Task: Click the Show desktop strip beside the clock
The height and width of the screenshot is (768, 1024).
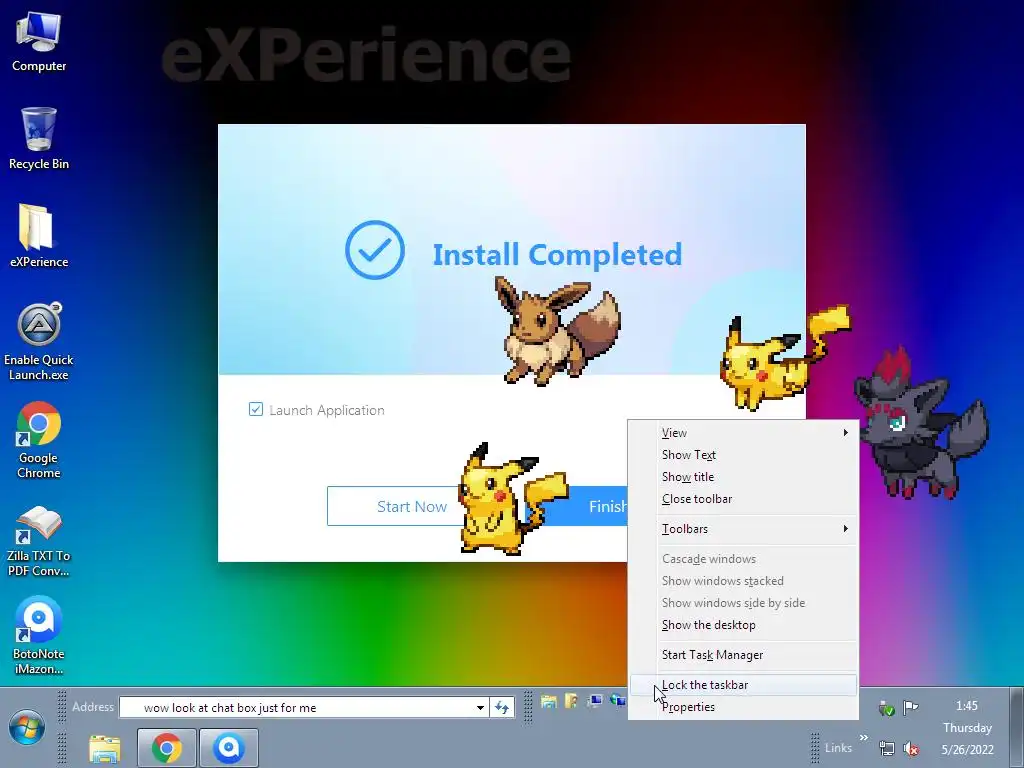Action: [1016, 727]
